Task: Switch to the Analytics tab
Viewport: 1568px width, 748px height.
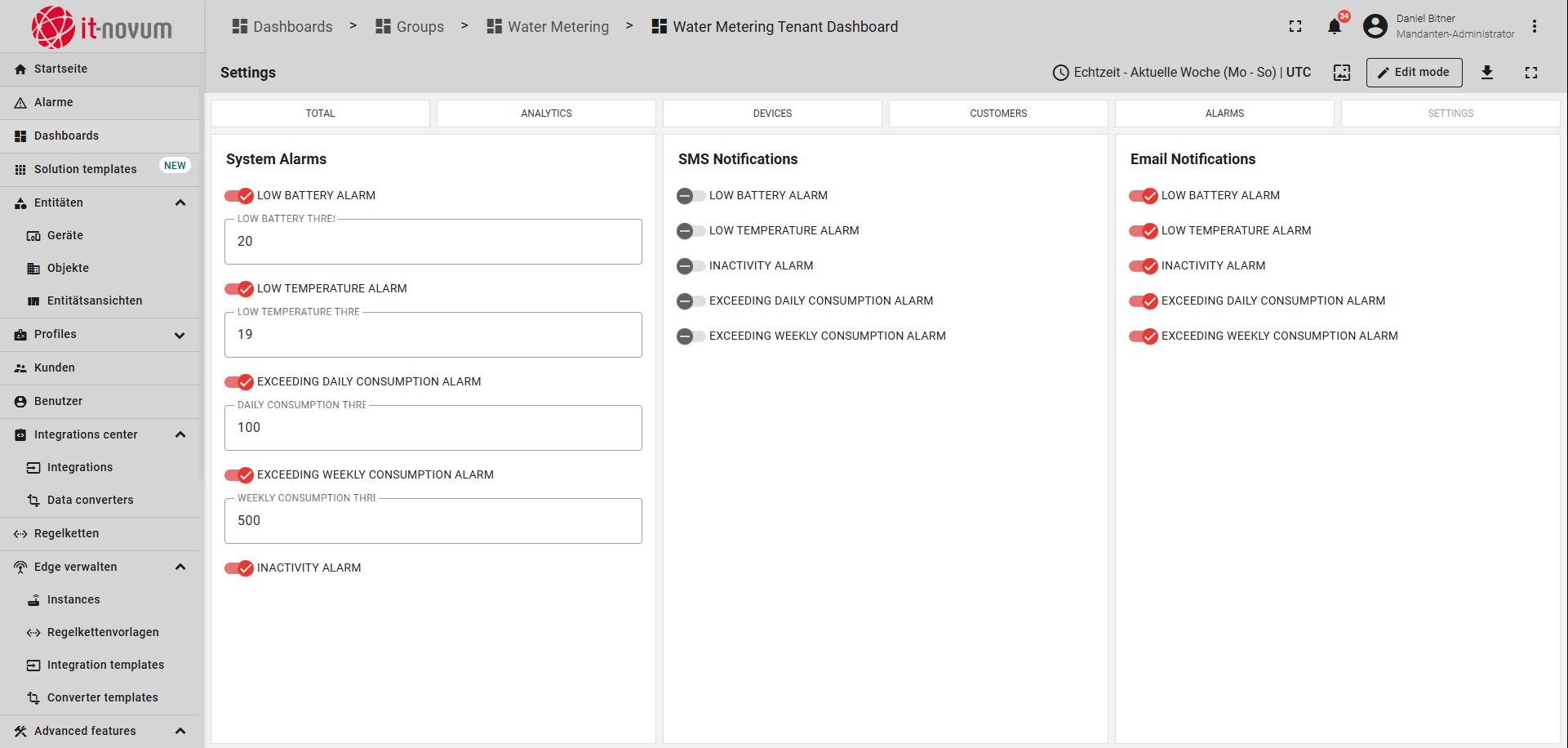Action: [x=546, y=114]
